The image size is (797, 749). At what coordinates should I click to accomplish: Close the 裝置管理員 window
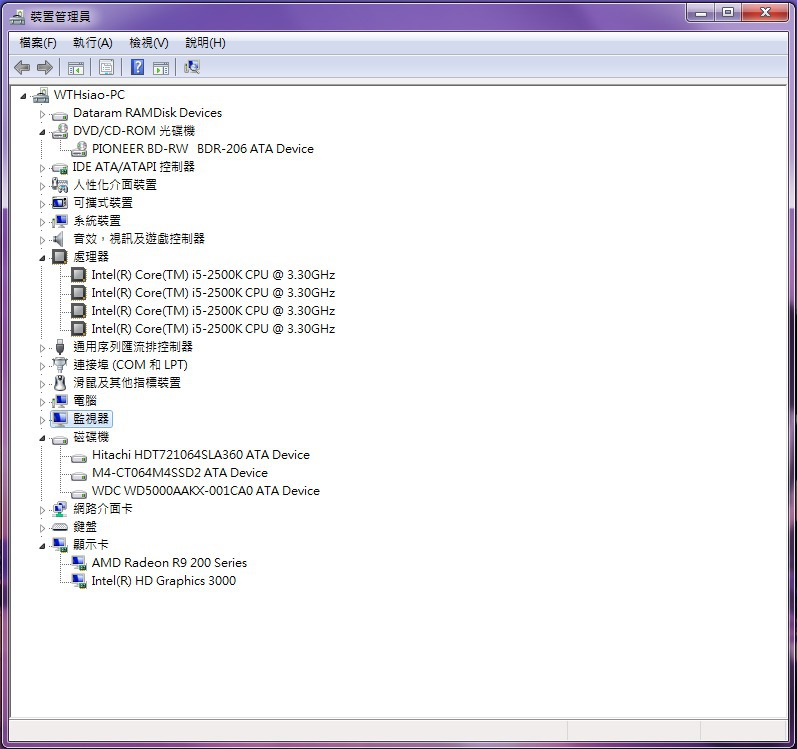click(765, 12)
